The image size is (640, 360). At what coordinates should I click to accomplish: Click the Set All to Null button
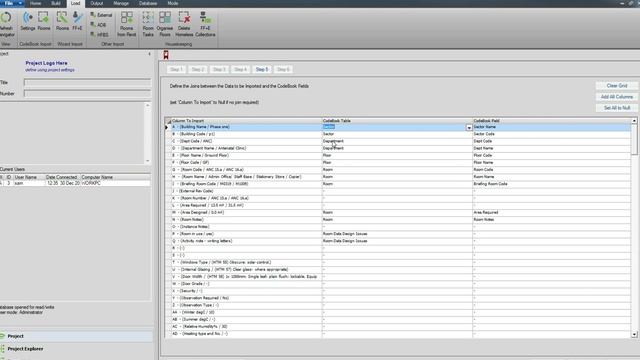click(617, 108)
